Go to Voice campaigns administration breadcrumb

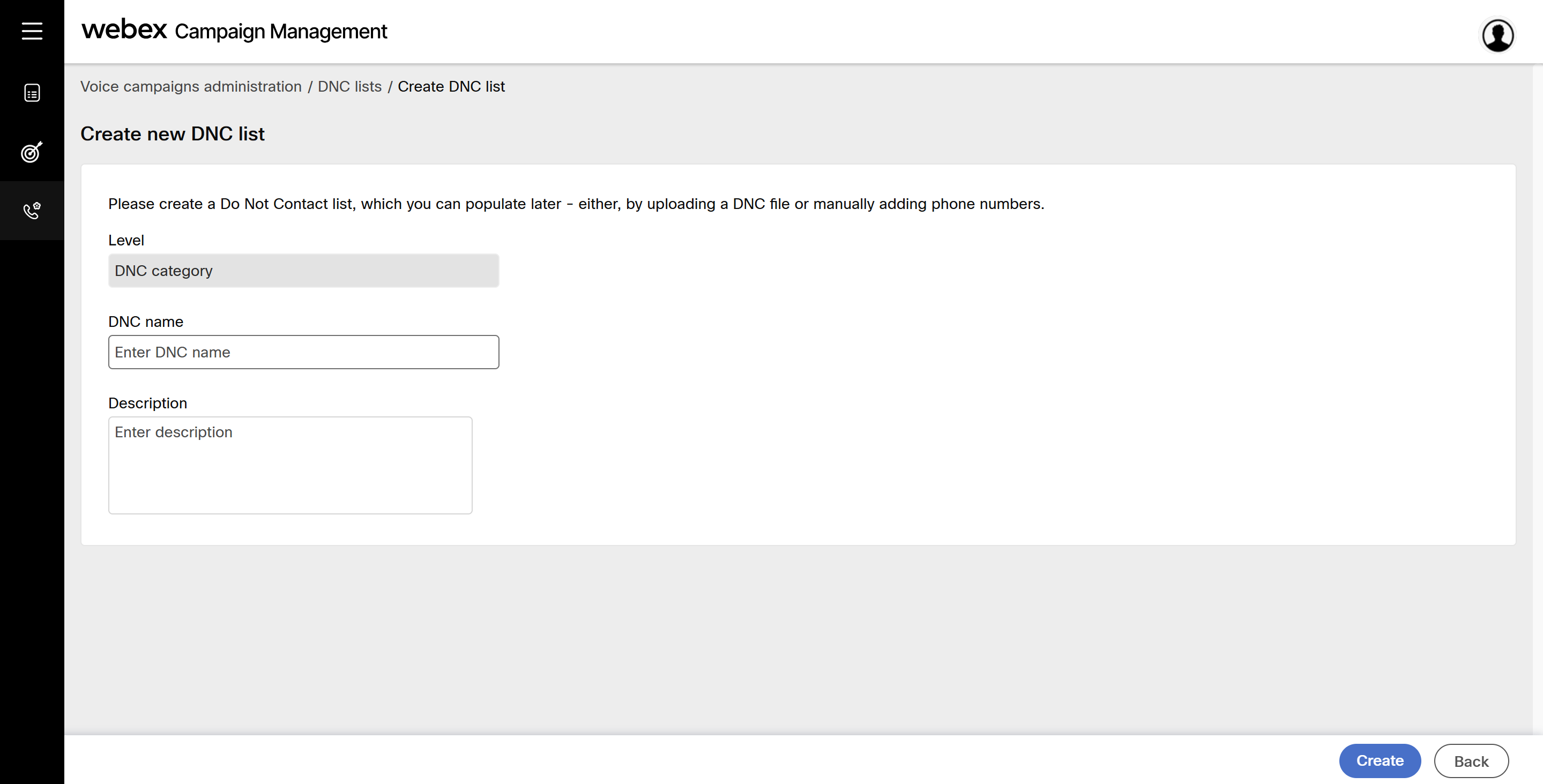pyautogui.click(x=190, y=86)
